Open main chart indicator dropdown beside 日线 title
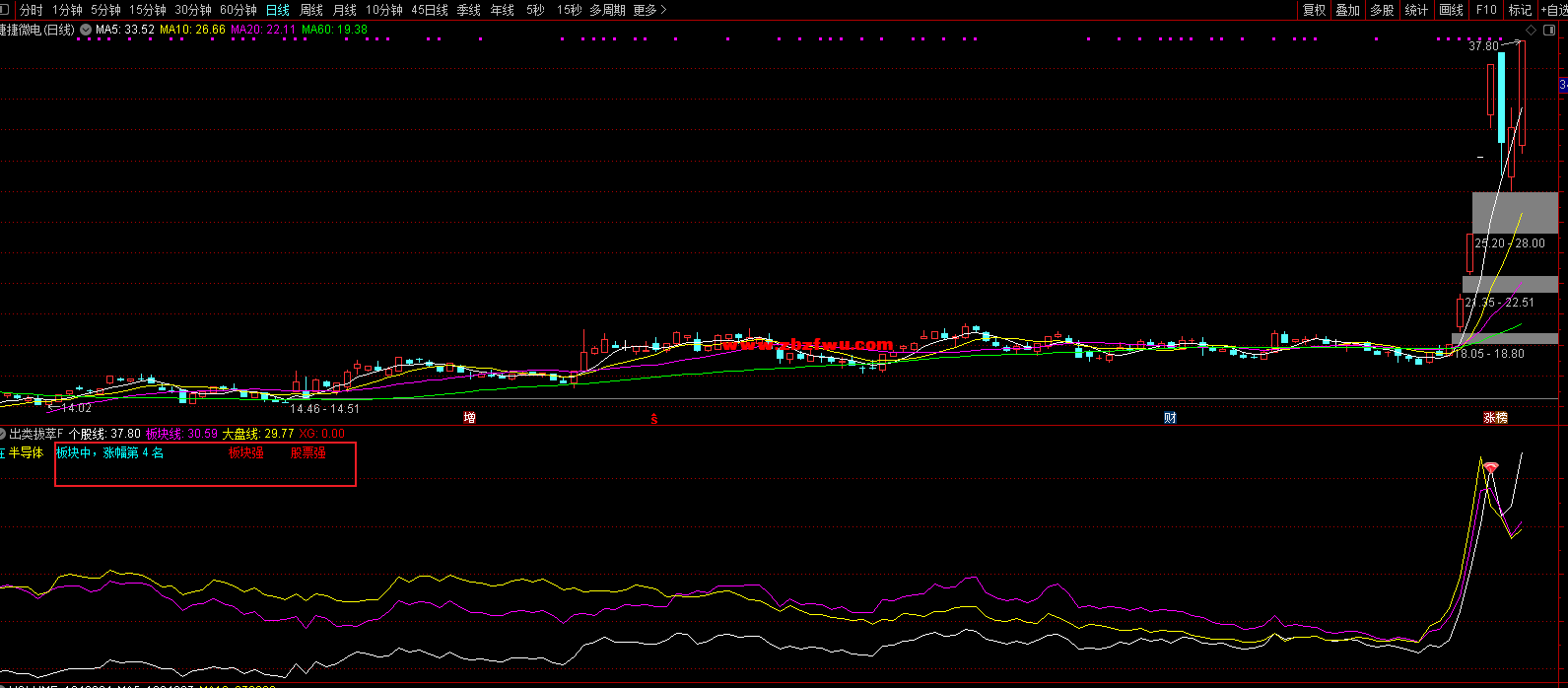Screen dimensions: 1568x688 click(86, 30)
